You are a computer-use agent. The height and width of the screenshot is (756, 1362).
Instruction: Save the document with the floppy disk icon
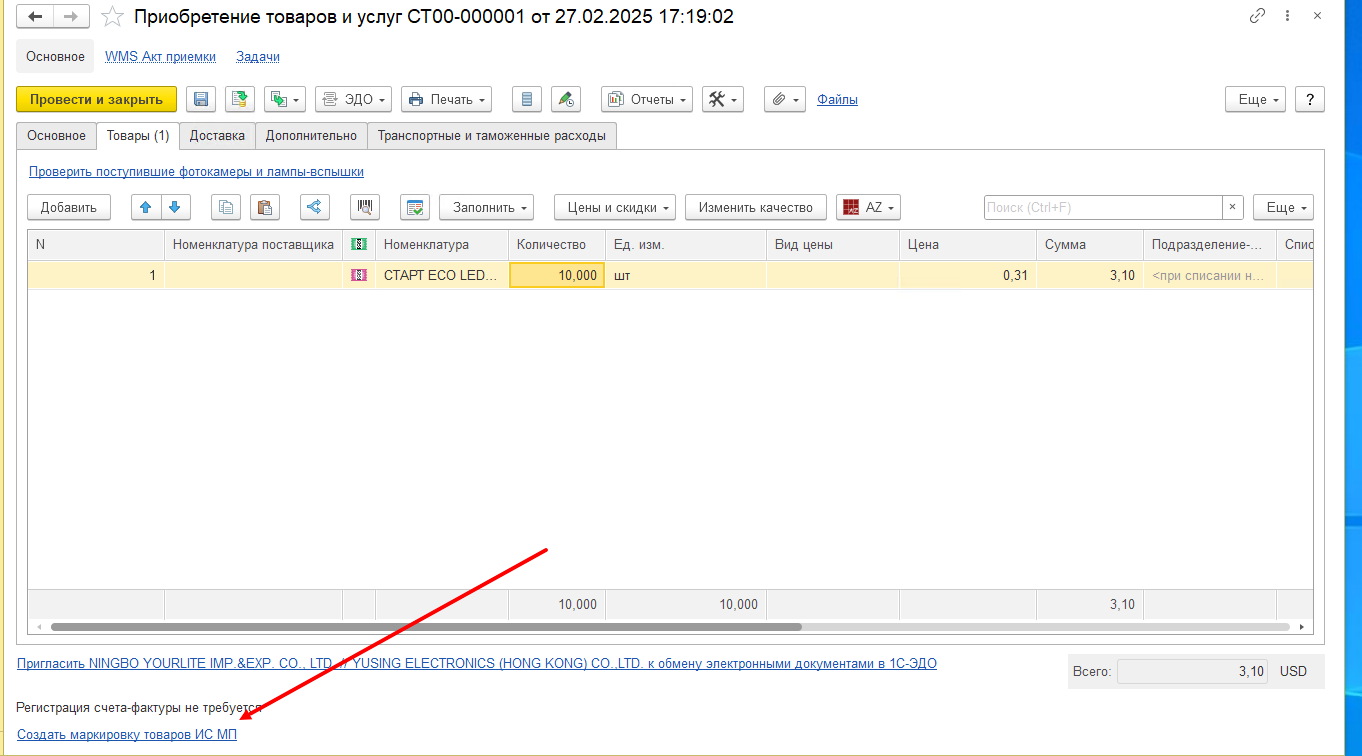tap(201, 99)
